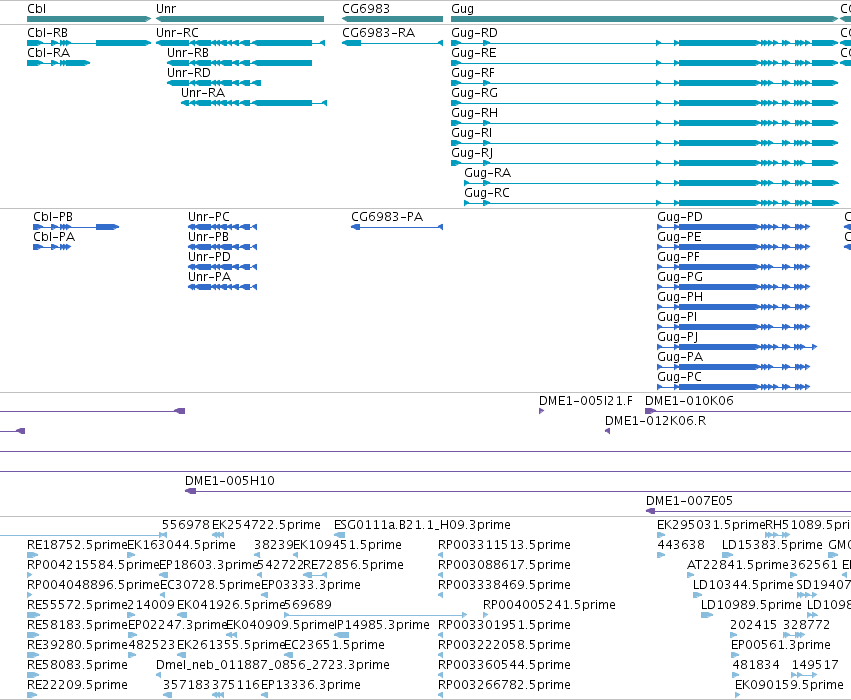851x700 pixels.
Task: Click protein label Cbl-PA
Action: coord(54,237)
